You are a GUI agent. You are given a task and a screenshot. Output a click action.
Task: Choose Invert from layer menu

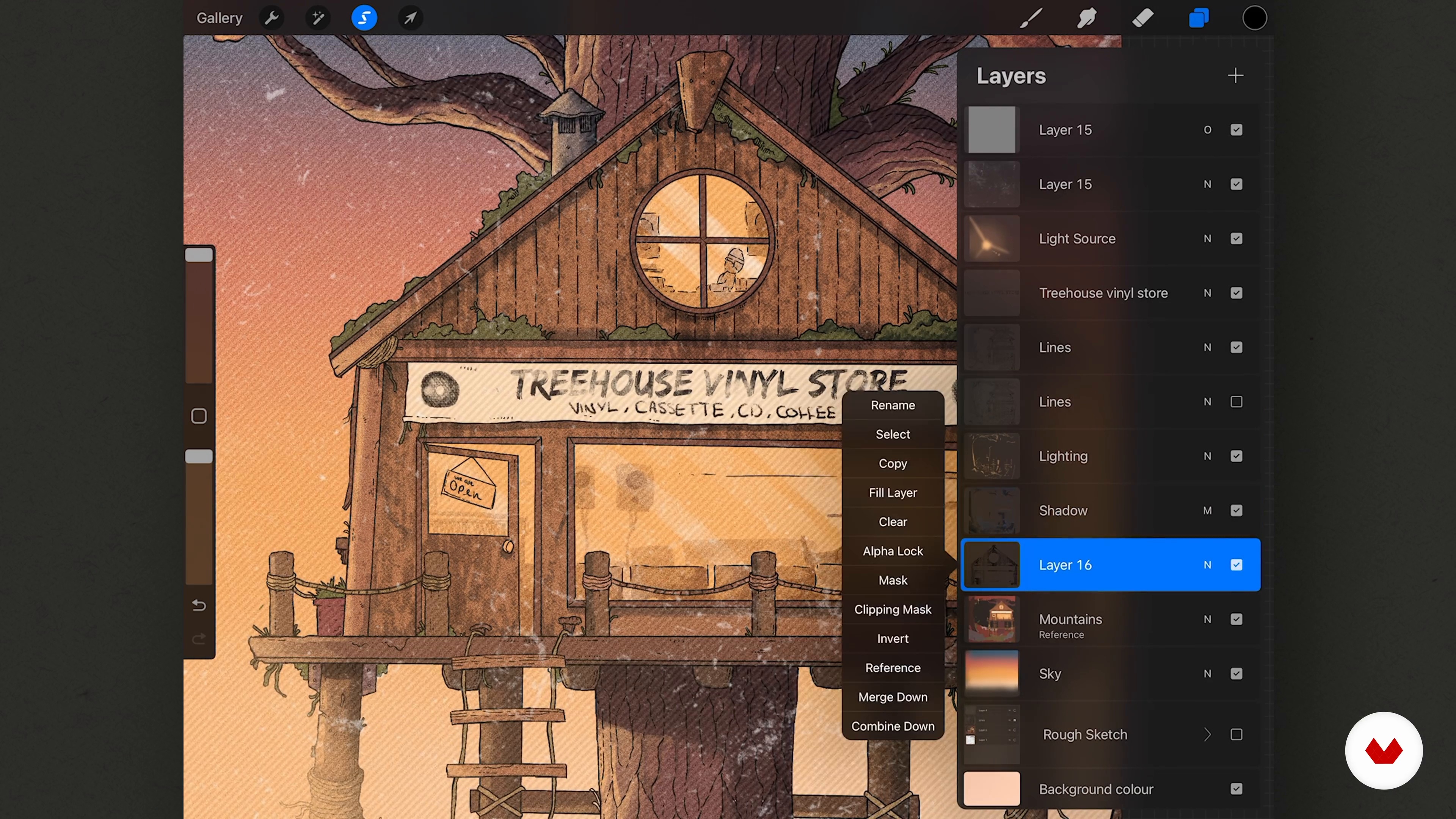tap(893, 639)
